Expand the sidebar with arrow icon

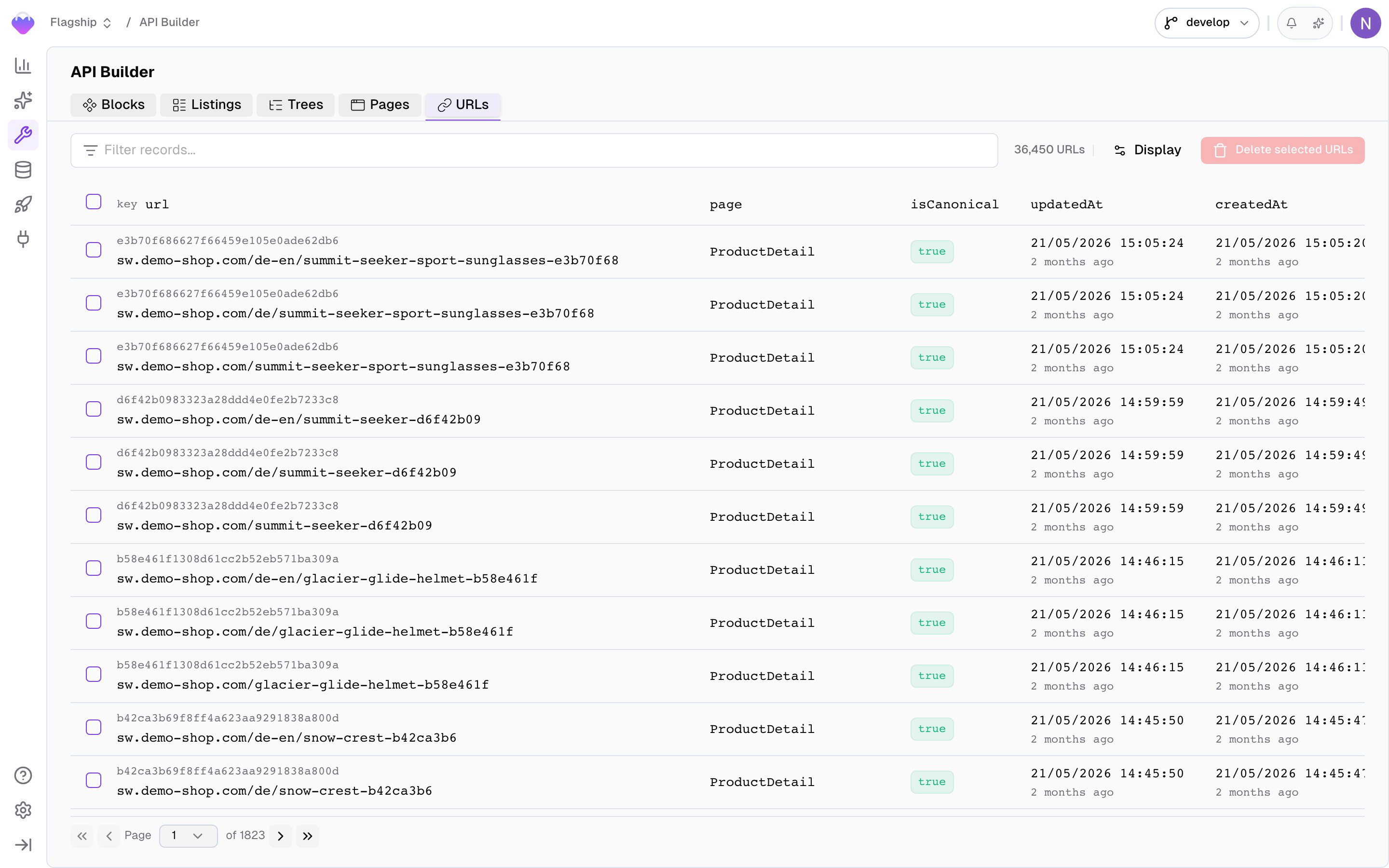[x=23, y=845]
